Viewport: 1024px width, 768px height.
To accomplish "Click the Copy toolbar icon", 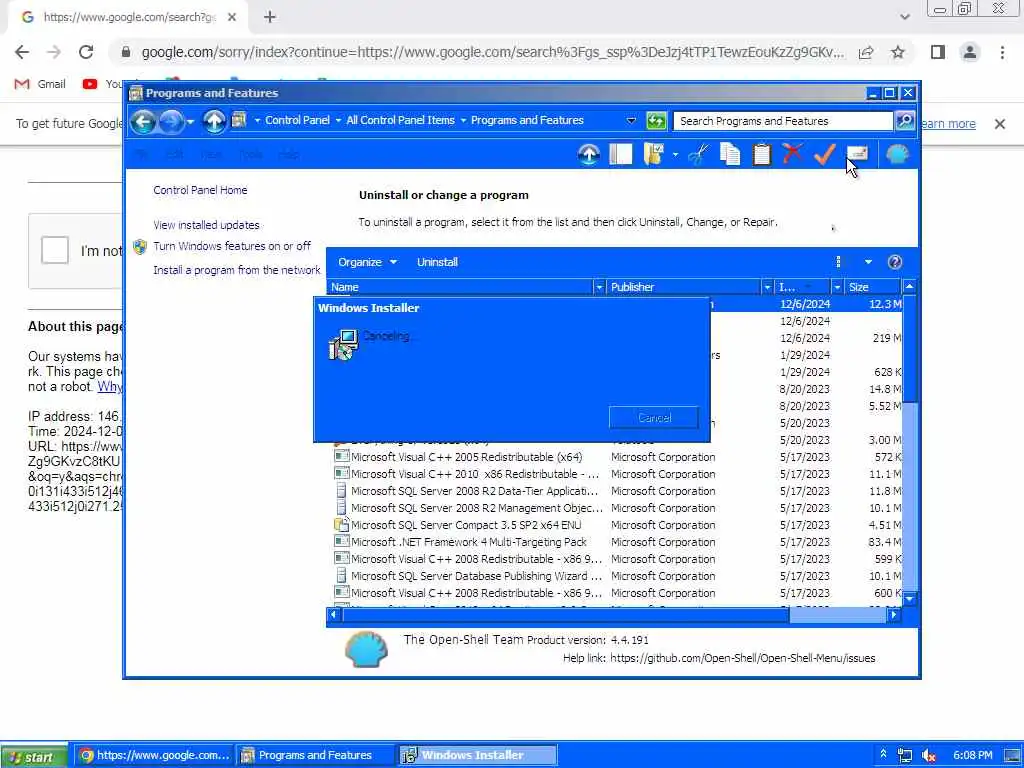I will 729,155.
